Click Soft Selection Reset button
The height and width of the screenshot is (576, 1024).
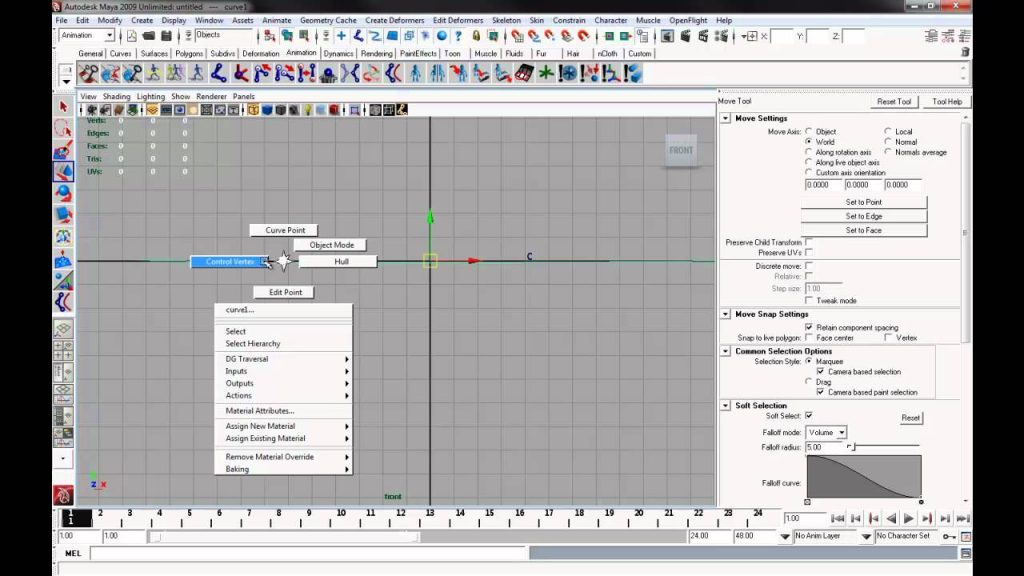910,417
